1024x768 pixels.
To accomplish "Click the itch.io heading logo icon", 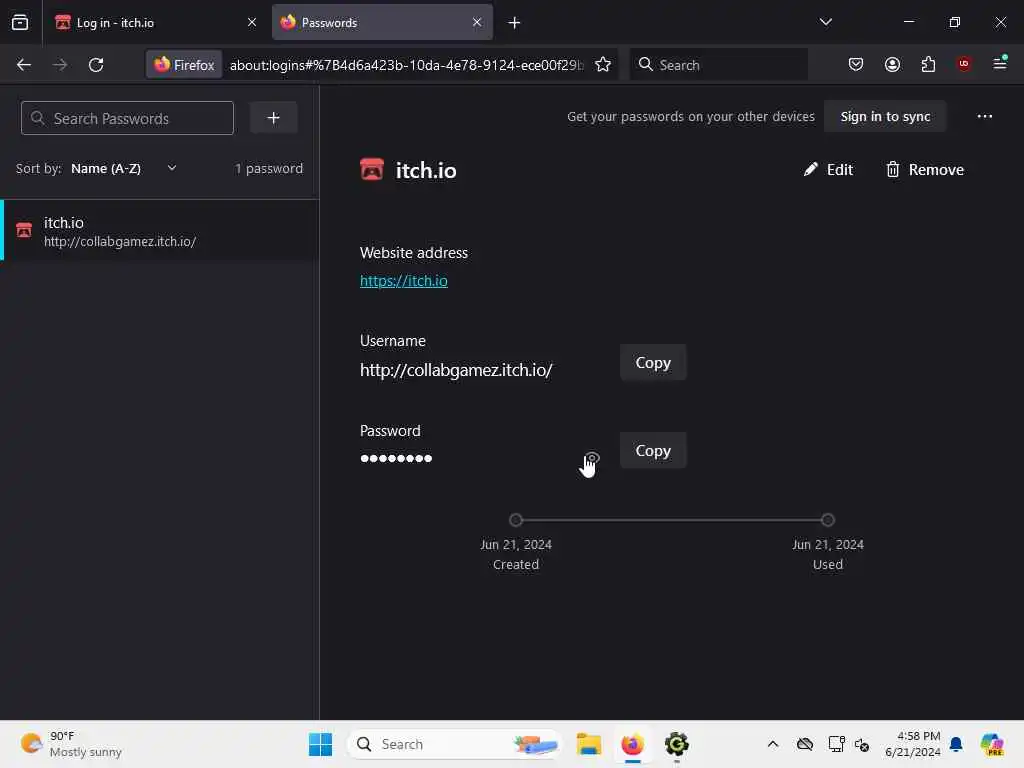I will [x=372, y=169].
